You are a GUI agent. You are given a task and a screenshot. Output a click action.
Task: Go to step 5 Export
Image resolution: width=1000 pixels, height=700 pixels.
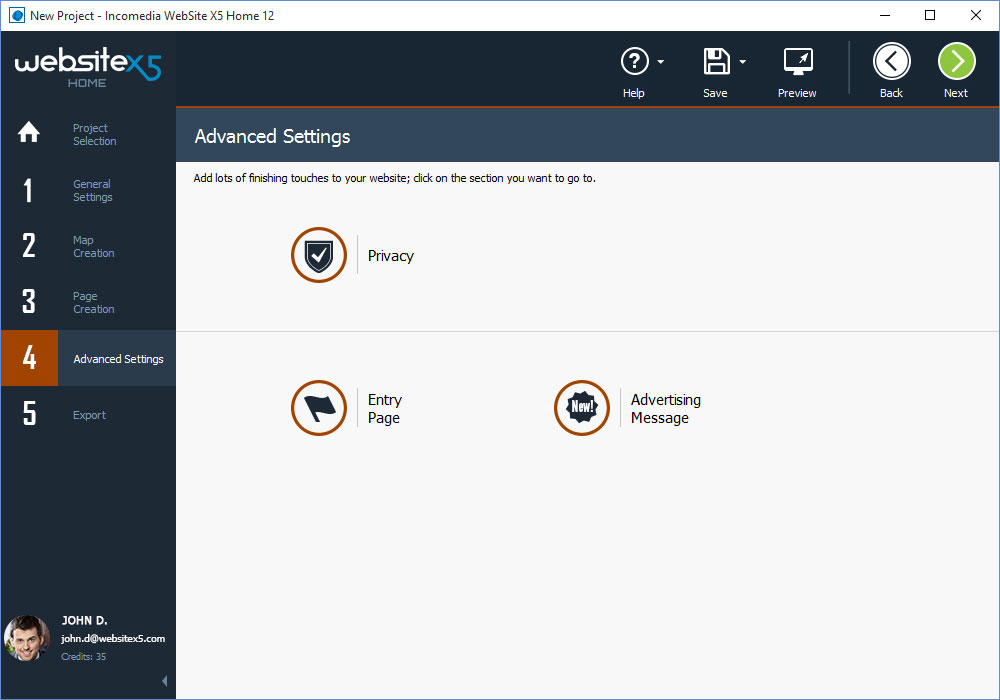tap(88, 414)
